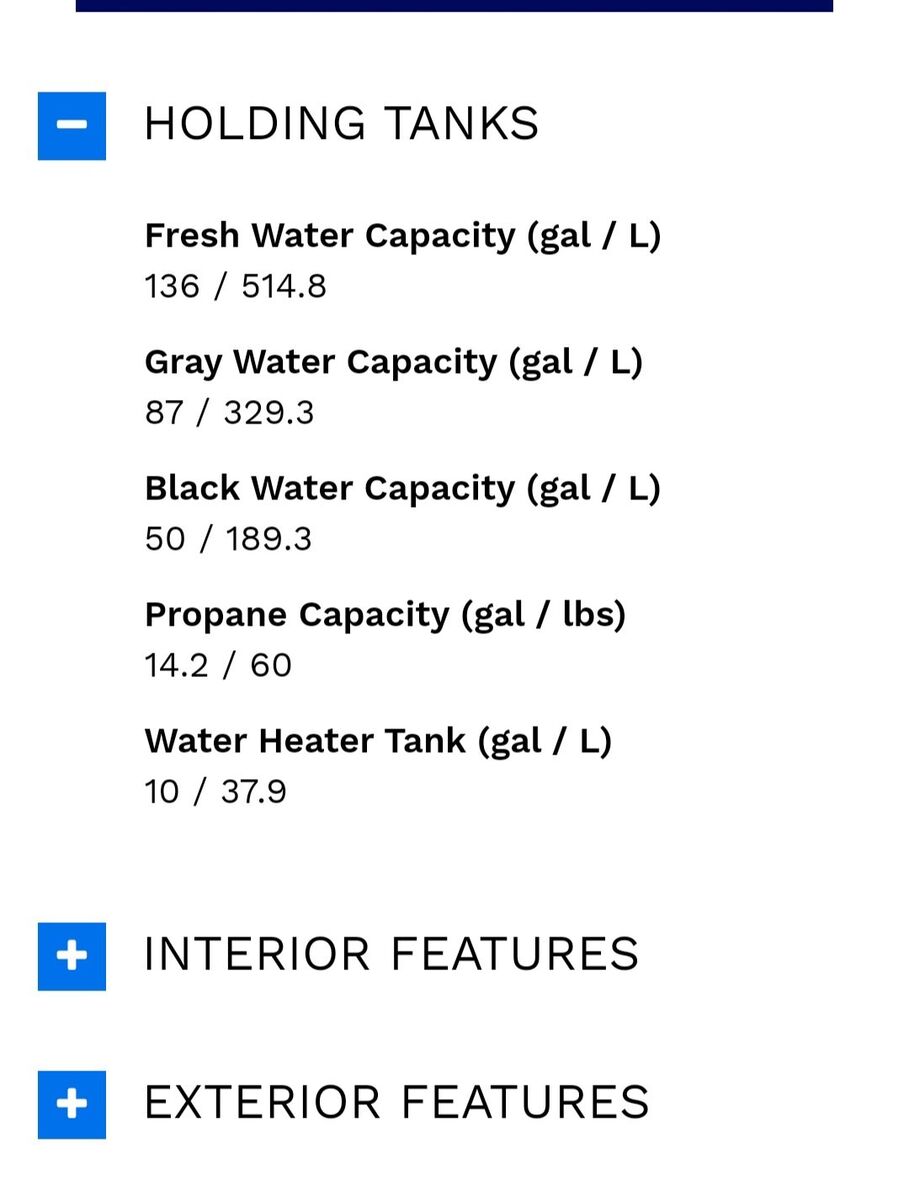Collapse Holding Tanks with the minus icon
909x1200 pixels.
click(72, 126)
